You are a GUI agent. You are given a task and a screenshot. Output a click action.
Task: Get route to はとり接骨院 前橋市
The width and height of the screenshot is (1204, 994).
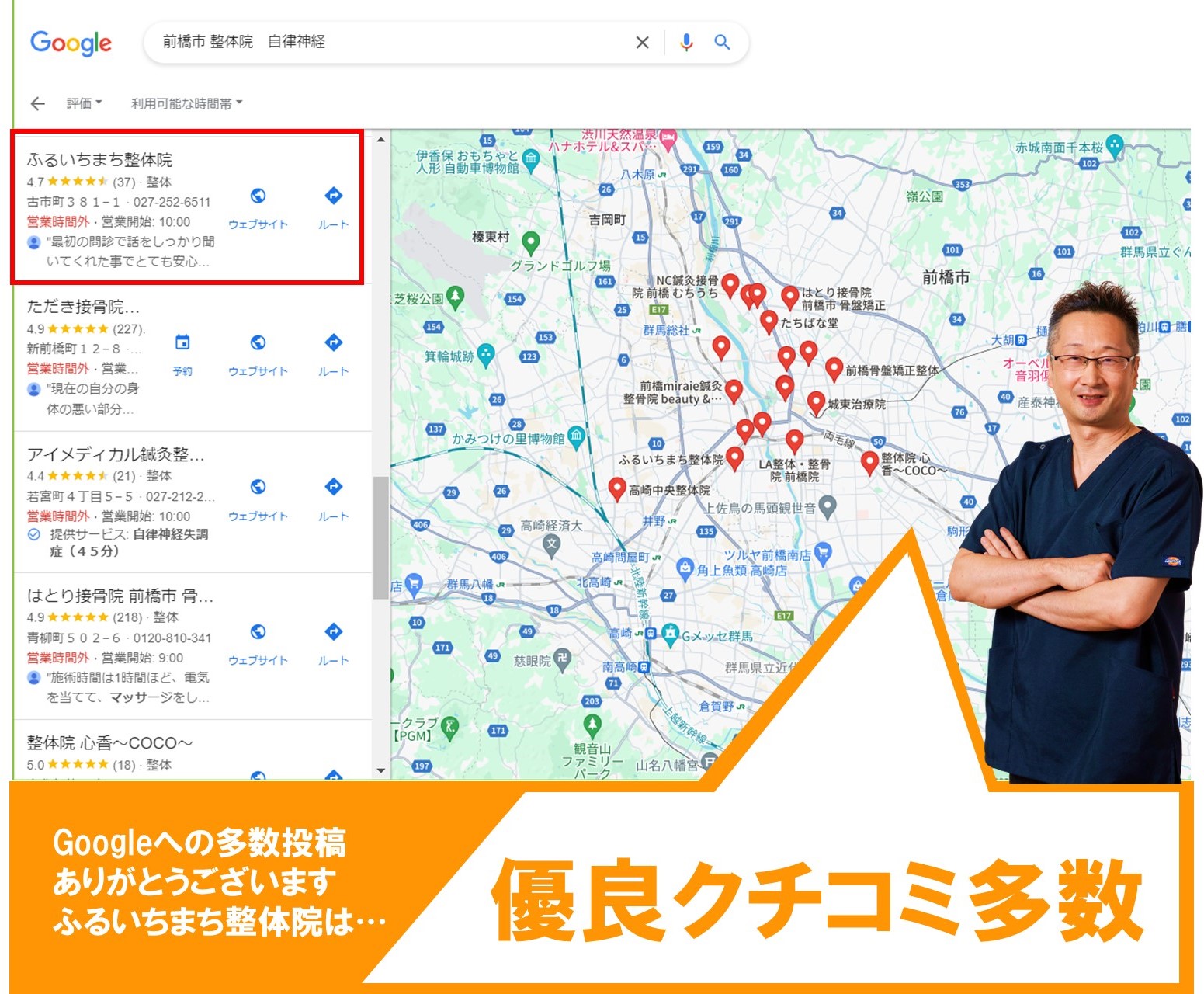coord(333,644)
